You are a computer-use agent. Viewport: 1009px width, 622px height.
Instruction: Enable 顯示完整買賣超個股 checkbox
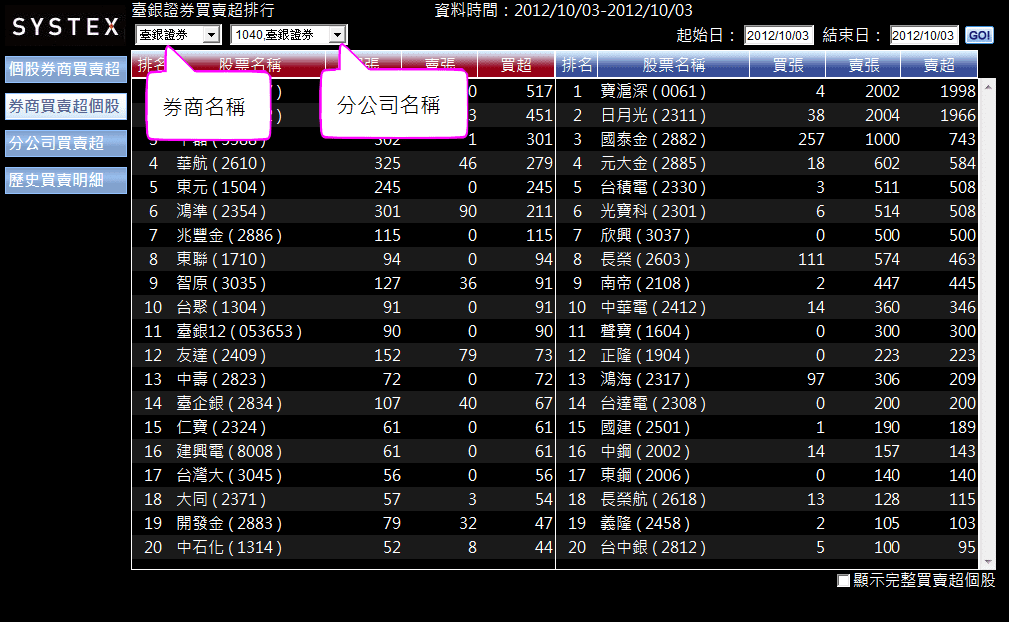pos(843,581)
